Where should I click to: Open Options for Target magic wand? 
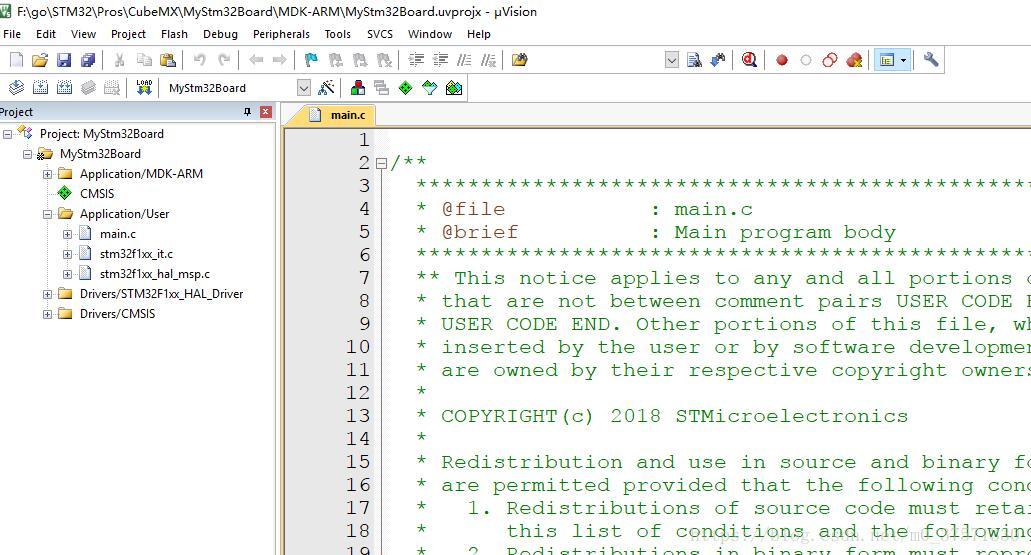[x=326, y=88]
